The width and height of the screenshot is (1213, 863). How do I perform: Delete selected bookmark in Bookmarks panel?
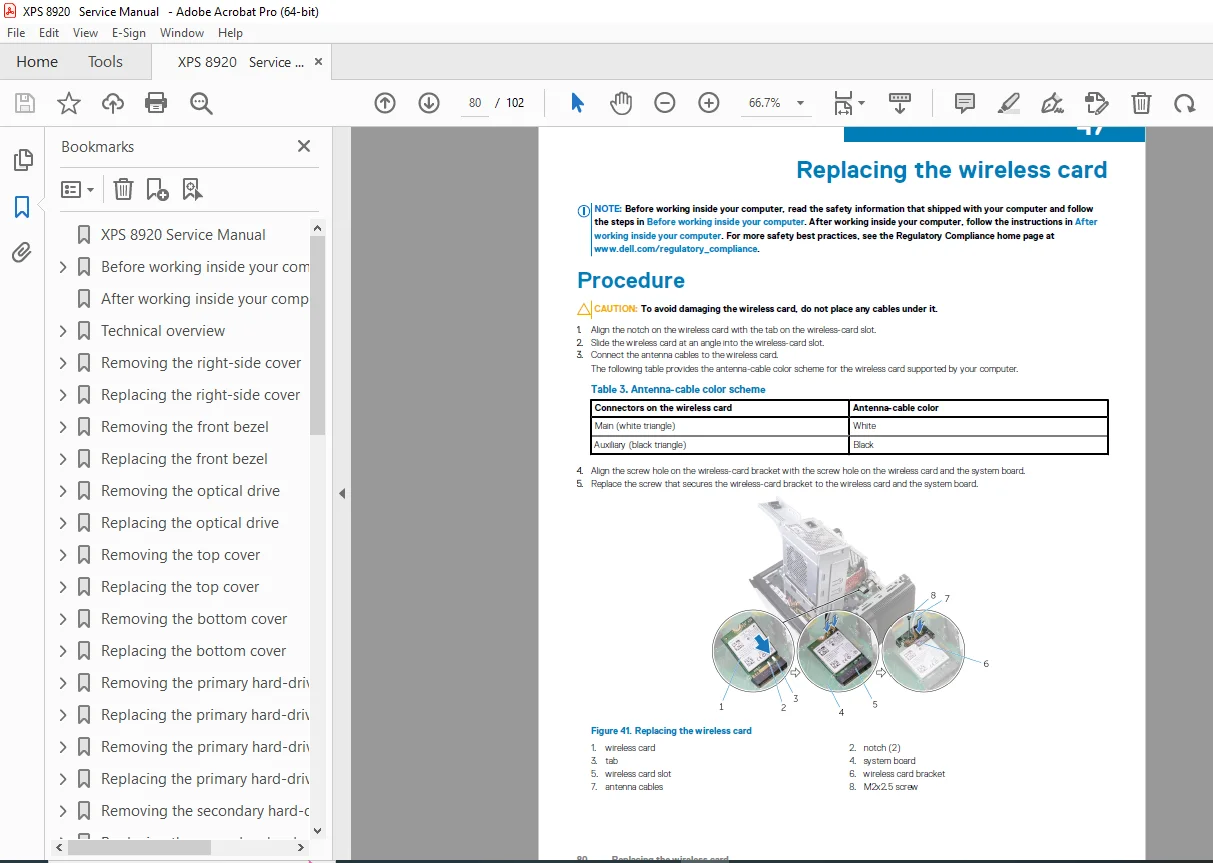pos(123,189)
